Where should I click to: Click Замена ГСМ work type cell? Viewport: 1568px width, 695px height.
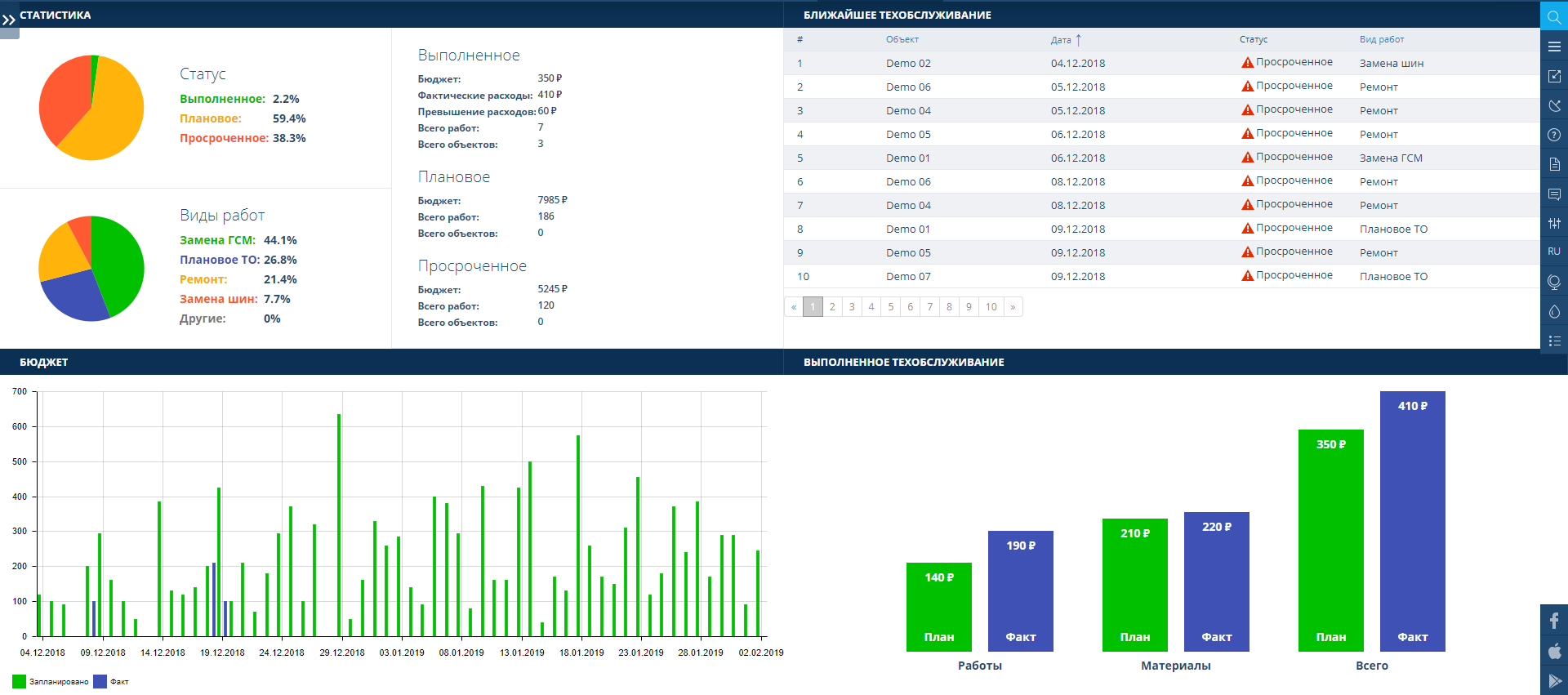(x=1391, y=158)
